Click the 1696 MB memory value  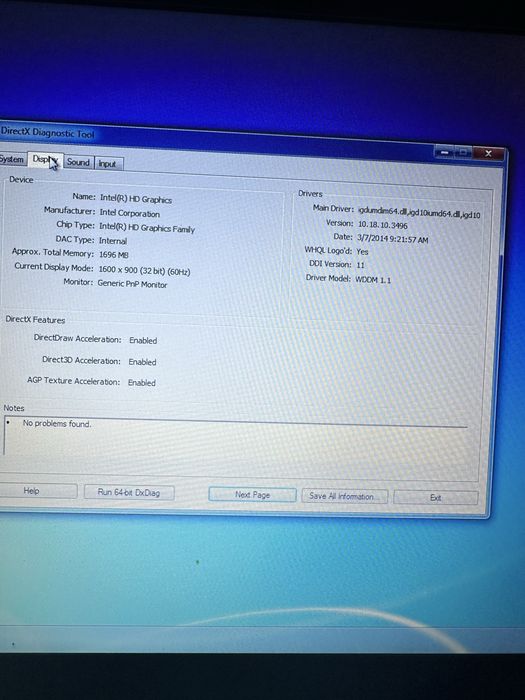point(113,255)
